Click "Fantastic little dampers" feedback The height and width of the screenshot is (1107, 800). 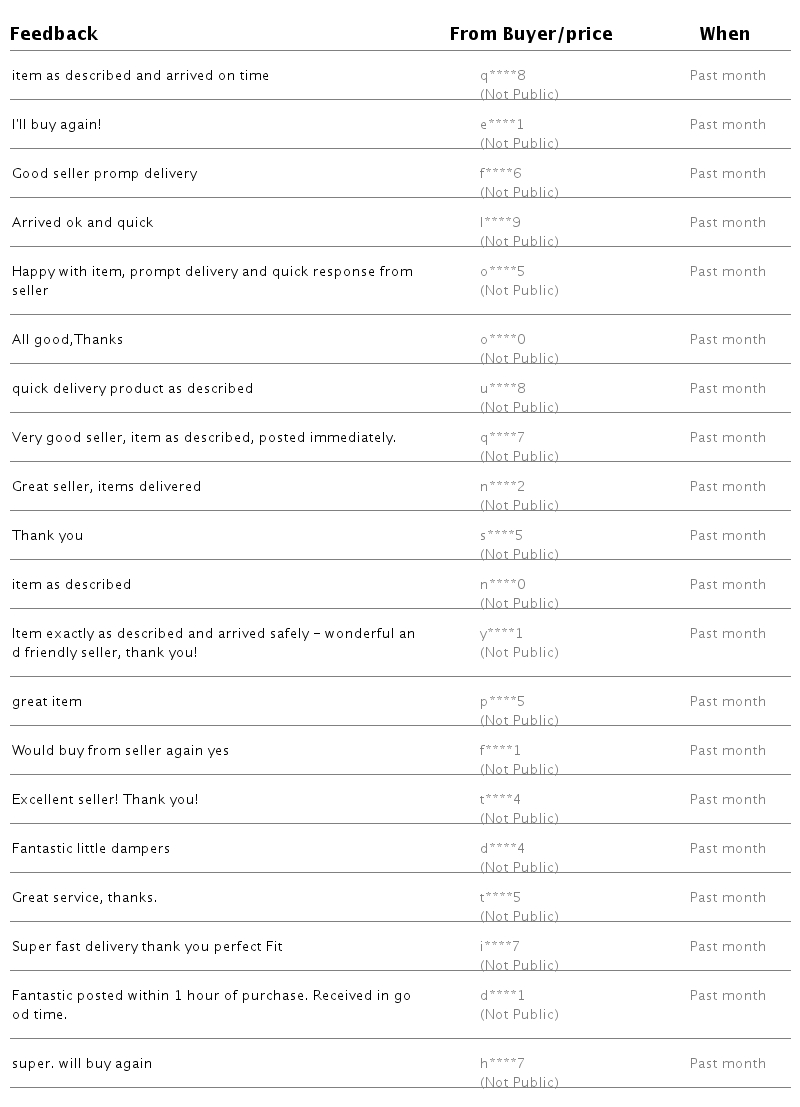click(91, 848)
